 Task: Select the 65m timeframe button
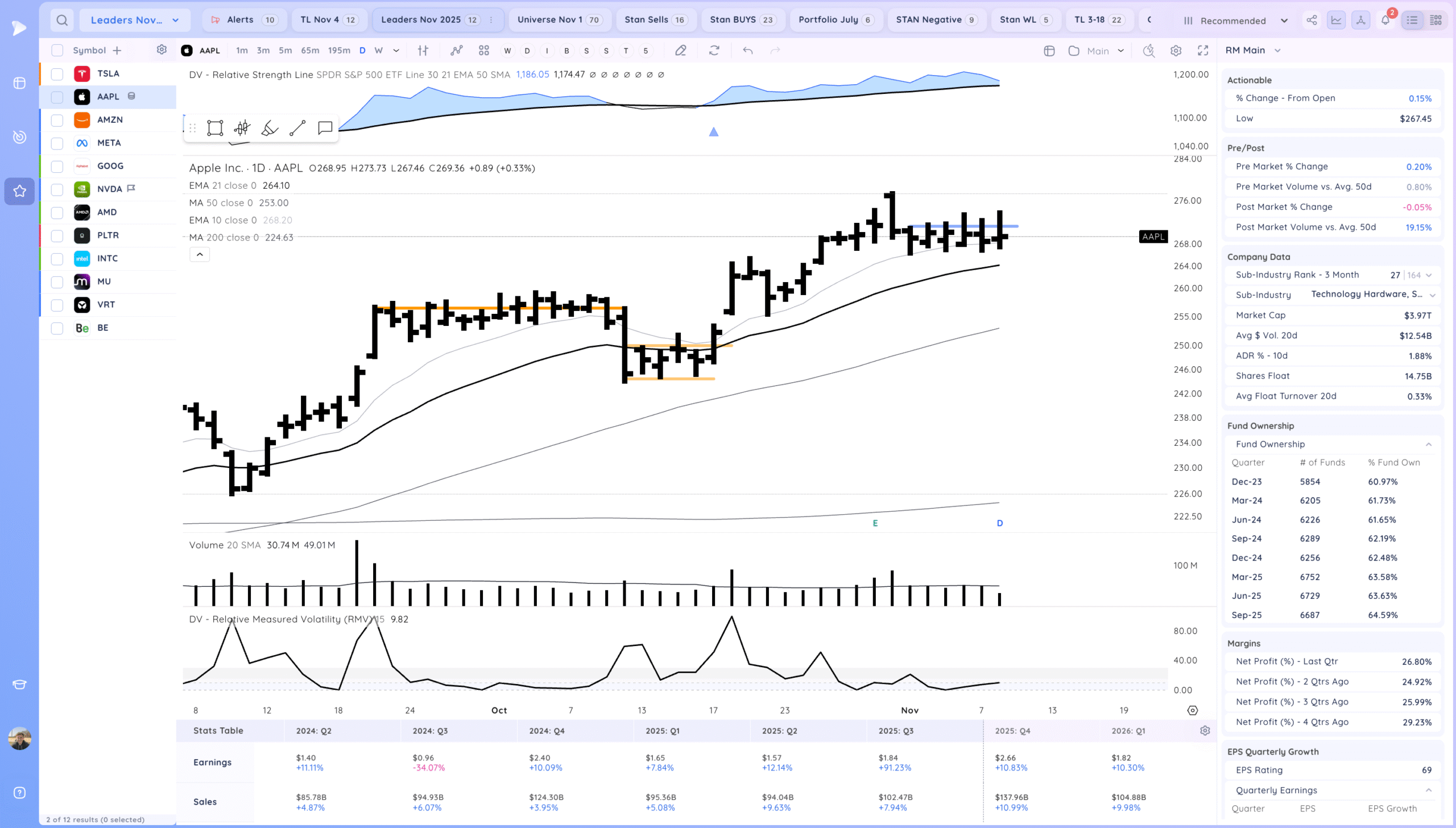[309, 51]
